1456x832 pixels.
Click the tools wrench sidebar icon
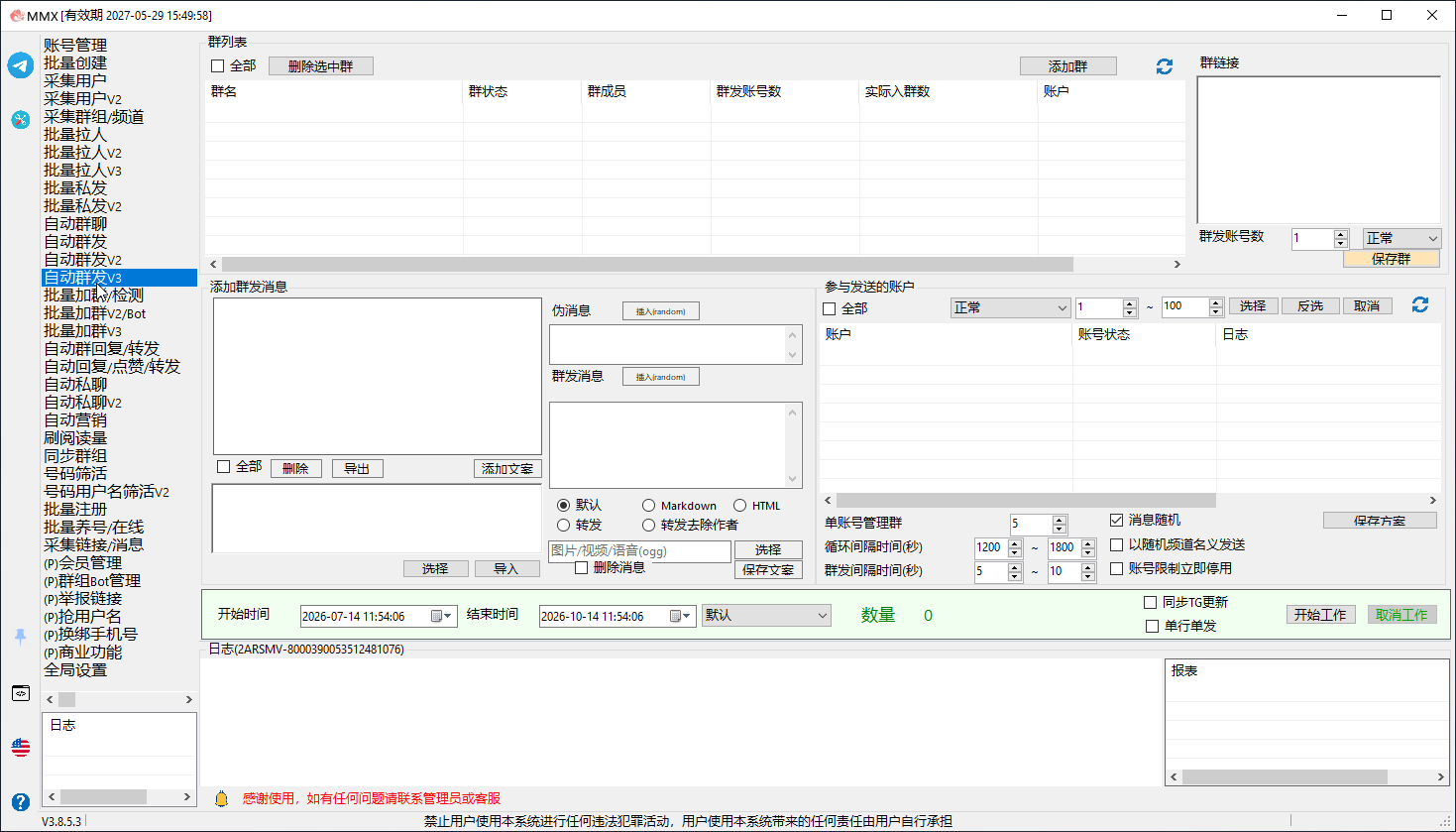click(x=21, y=120)
